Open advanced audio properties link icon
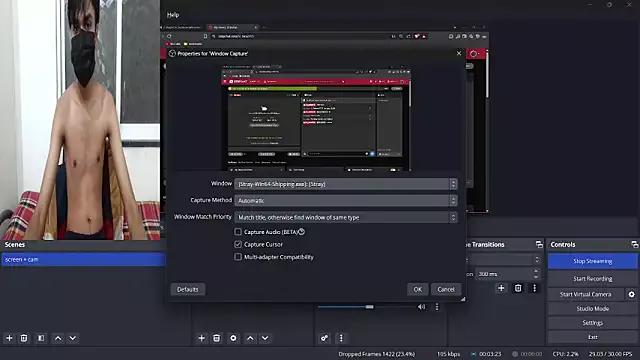This screenshot has height=360, width=640. pyautogui.click(x=324, y=338)
